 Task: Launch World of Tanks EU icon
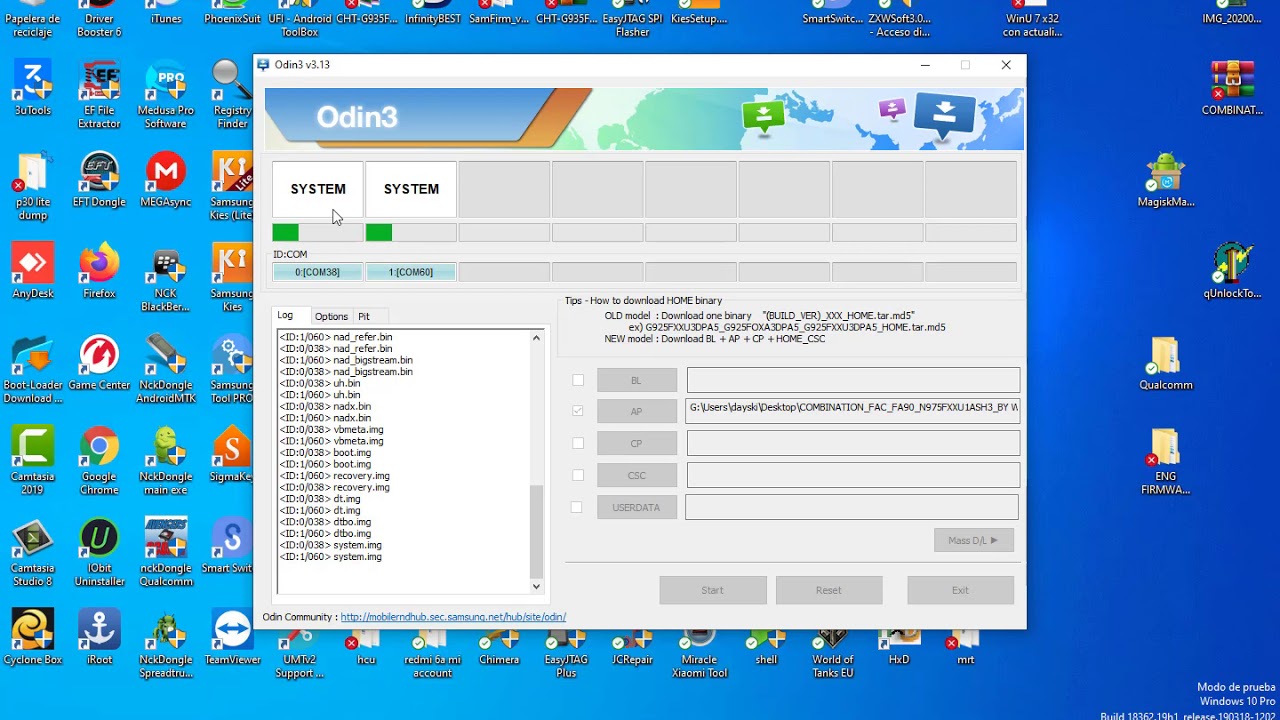click(x=832, y=653)
